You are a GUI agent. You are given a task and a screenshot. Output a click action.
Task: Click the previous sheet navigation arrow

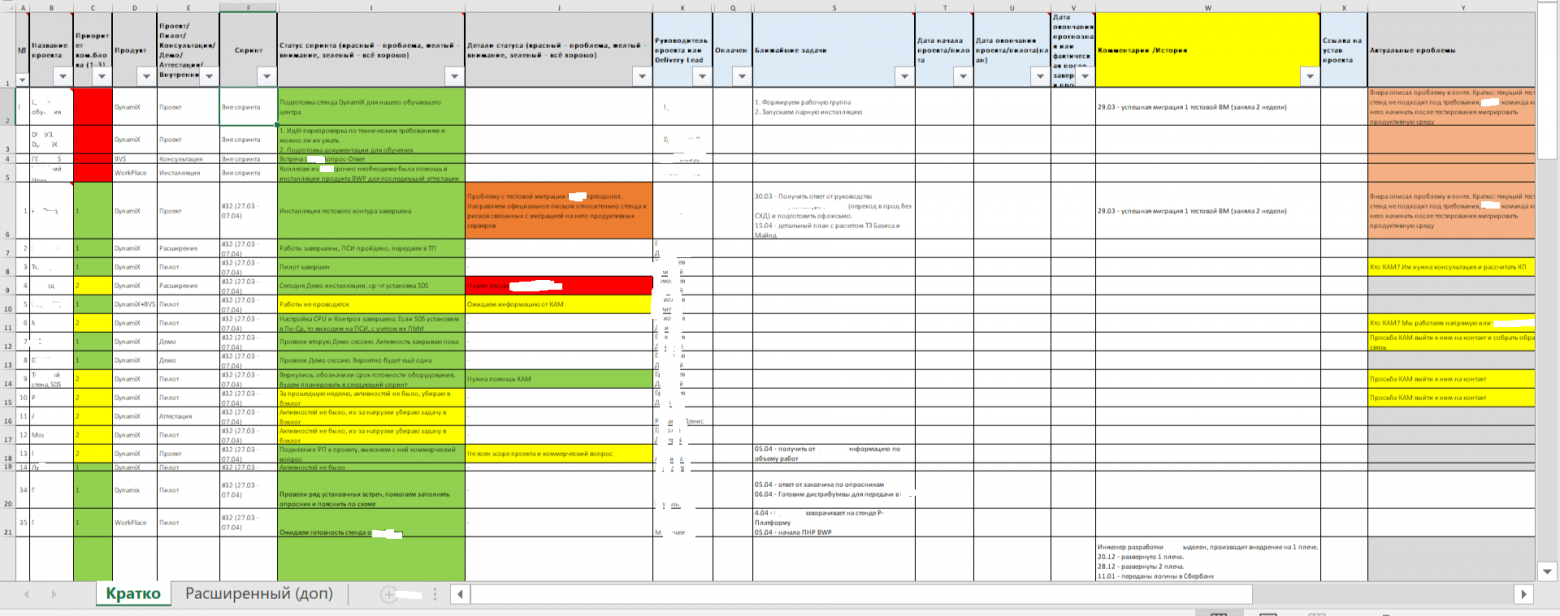(x=26, y=594)
